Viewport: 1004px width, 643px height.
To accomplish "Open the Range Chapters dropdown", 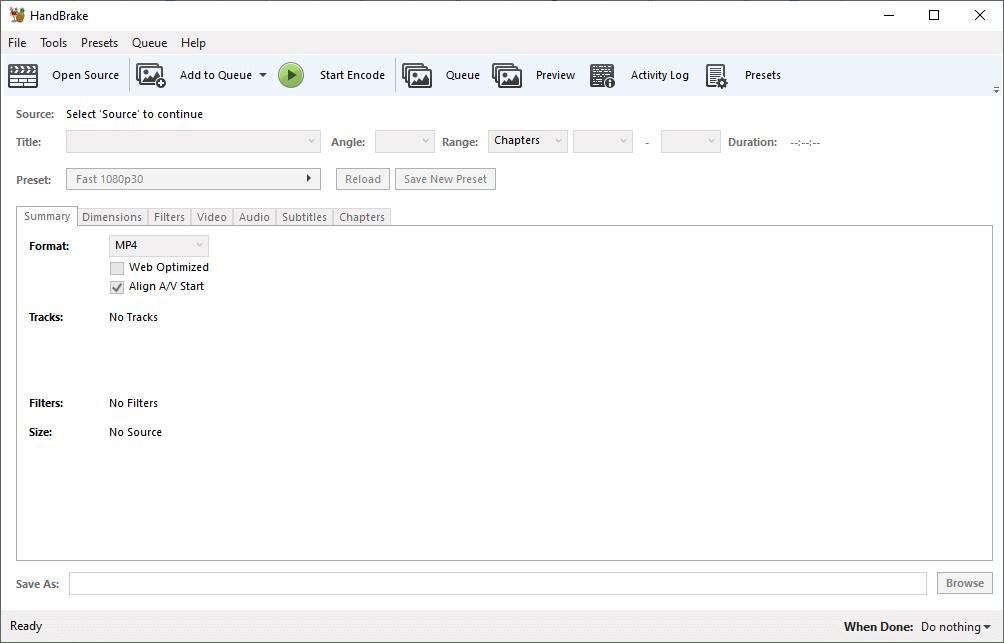I will point(527,141).
